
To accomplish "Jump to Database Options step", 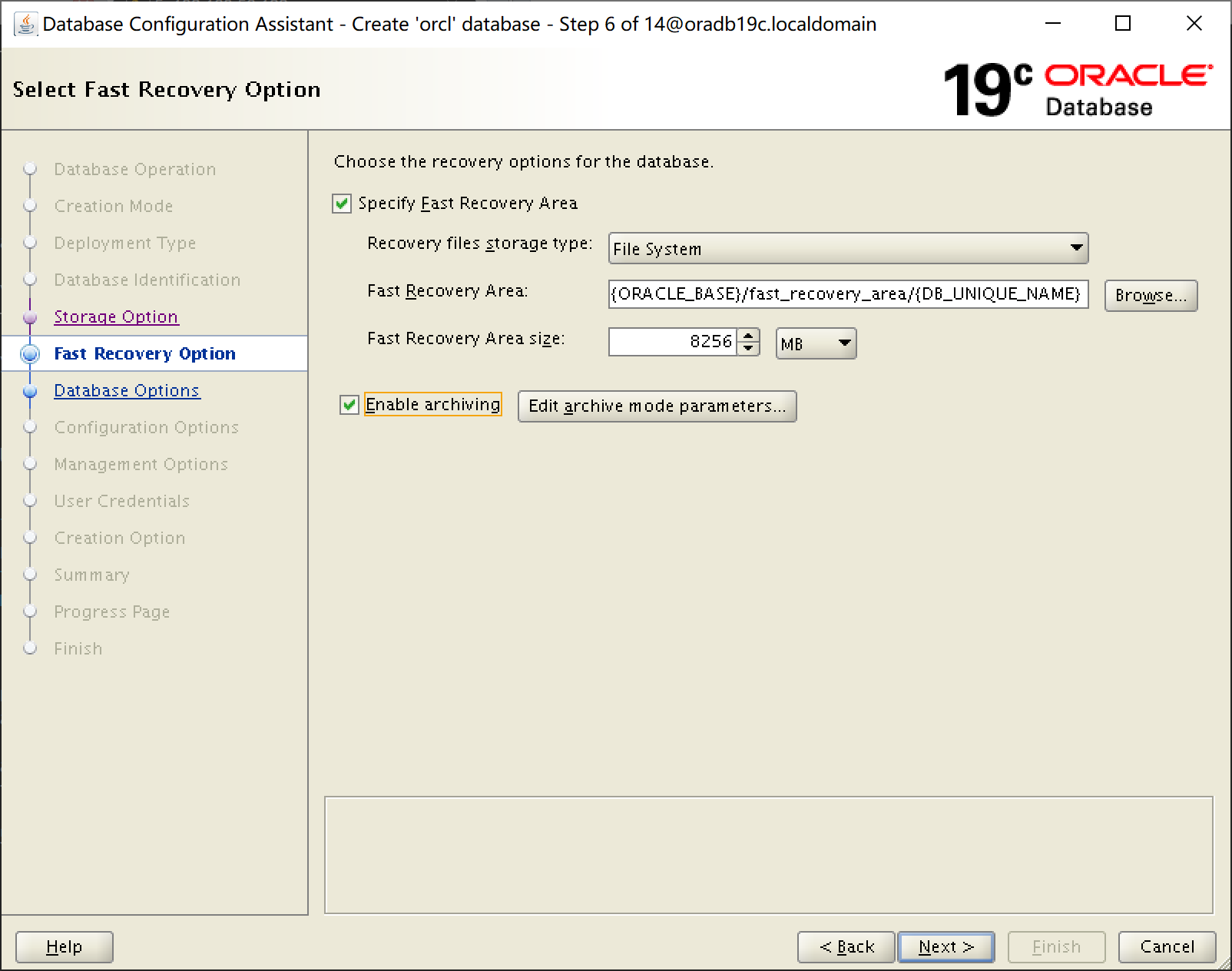I will (x=127, y=390).
